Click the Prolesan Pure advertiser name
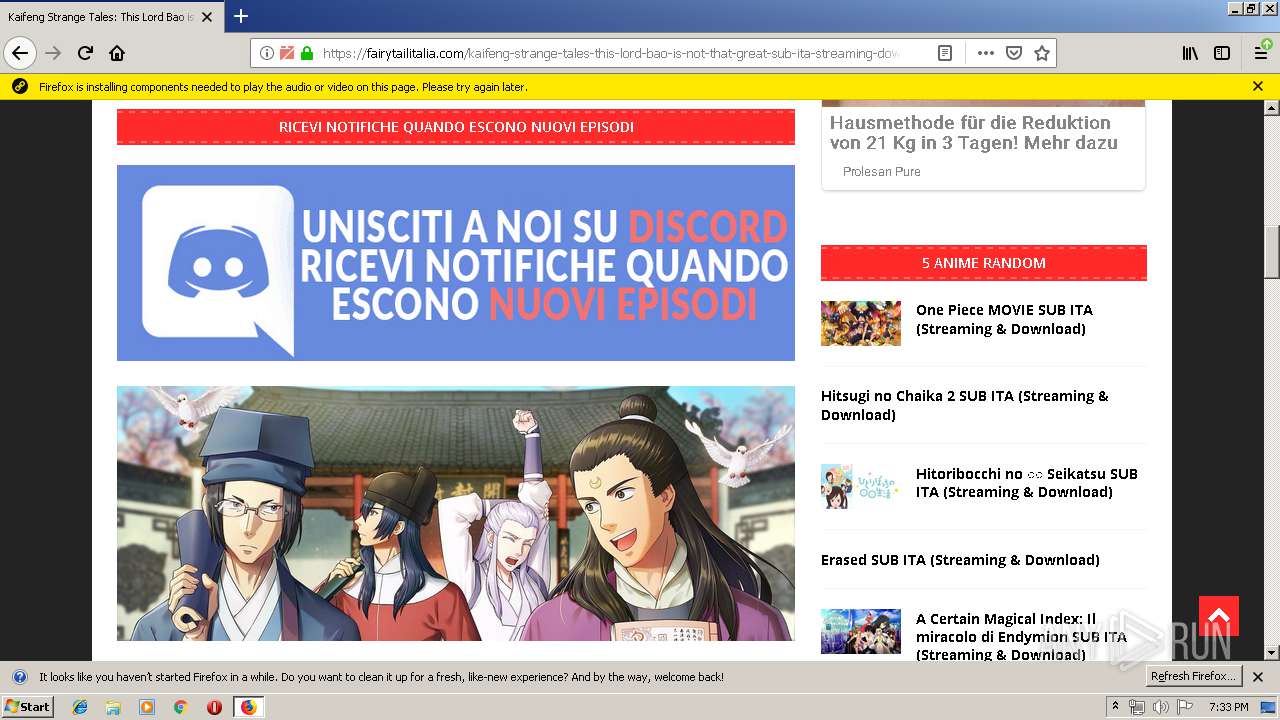Image resolution: width=1280 pixels, height=720 pixels. (882, 172)
